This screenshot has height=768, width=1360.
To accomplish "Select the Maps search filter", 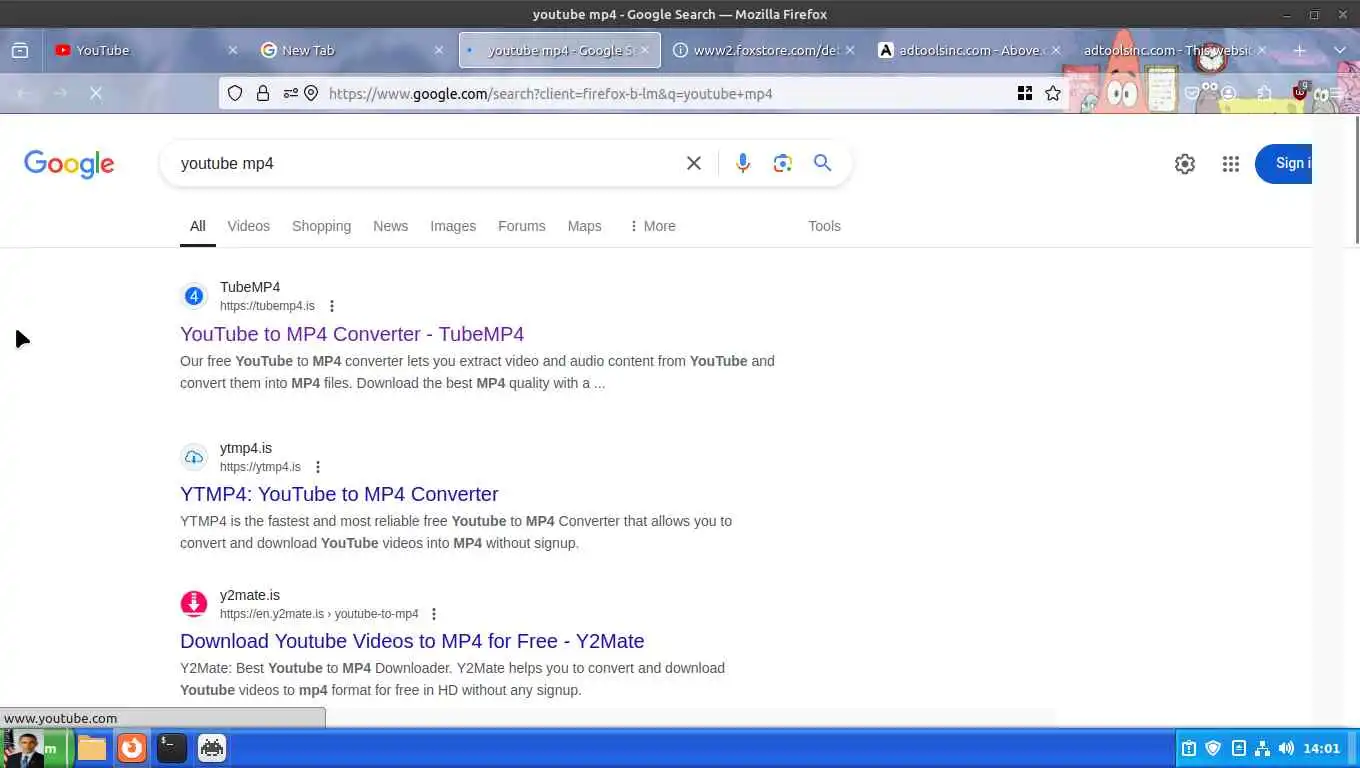I will (x=584, y=226).
